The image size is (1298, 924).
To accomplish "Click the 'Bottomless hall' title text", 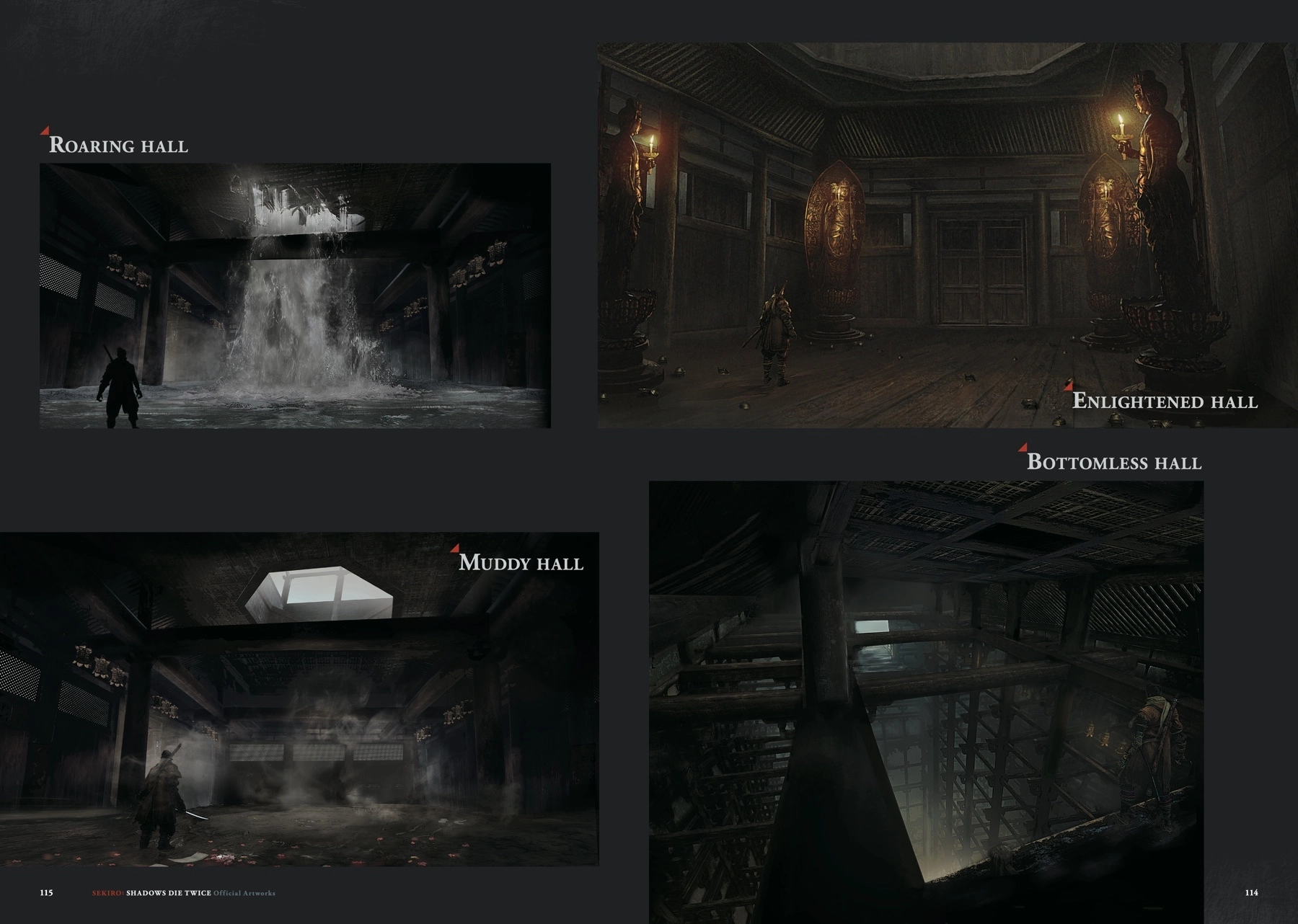I will click(1114, 461).
